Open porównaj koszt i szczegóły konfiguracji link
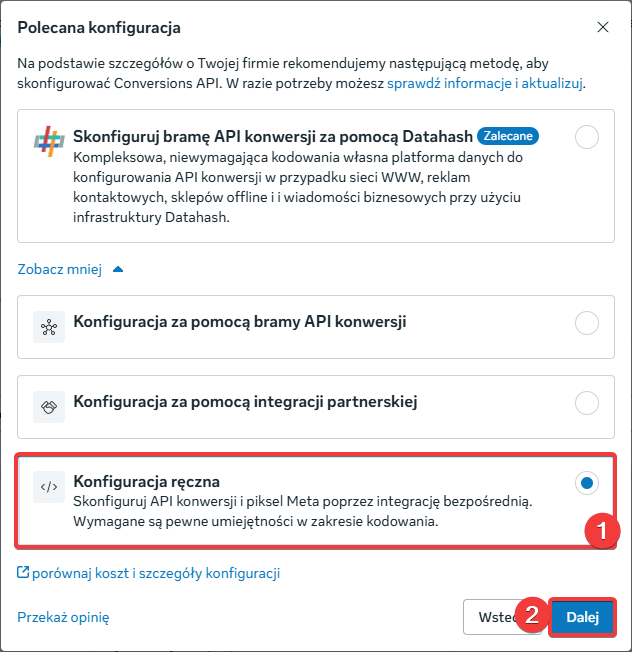 click(156, 573)
